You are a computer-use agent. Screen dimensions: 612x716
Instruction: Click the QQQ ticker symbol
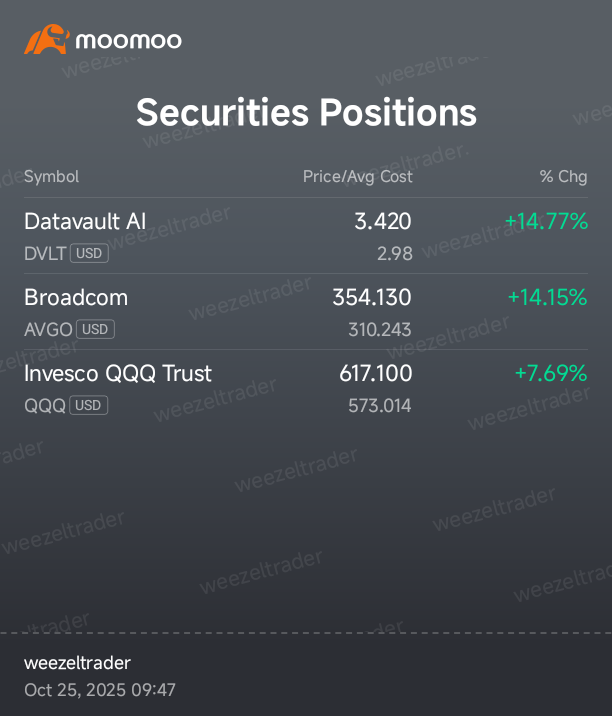coord(45,406)
